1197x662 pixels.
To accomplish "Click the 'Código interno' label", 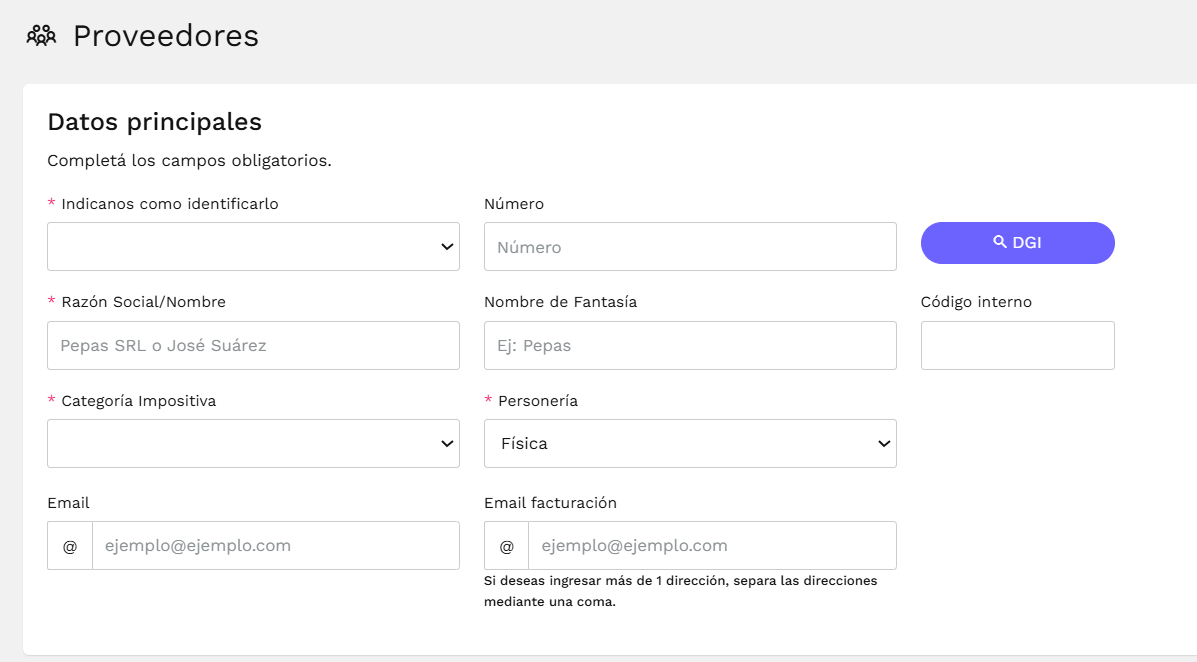I will coord(976,302).
